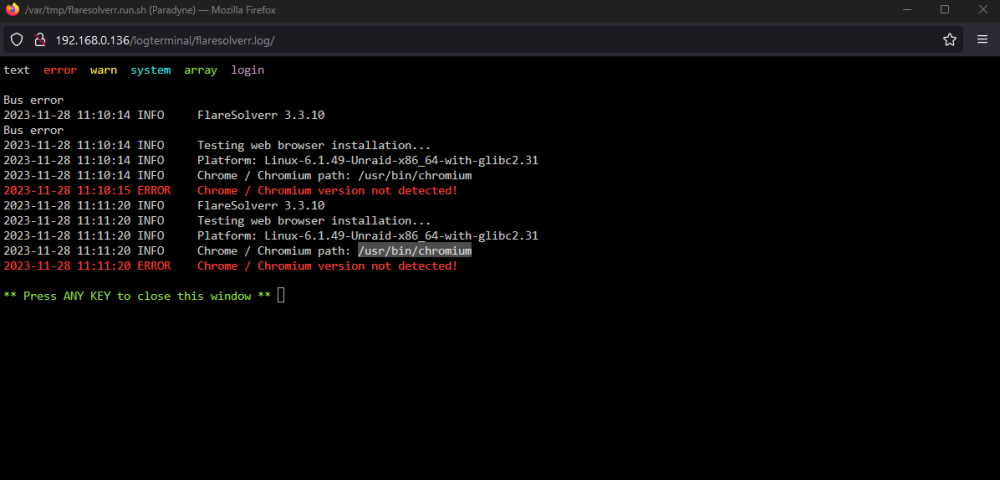
Task: Toggle the 'array' log filter
Action: [201, 70]
